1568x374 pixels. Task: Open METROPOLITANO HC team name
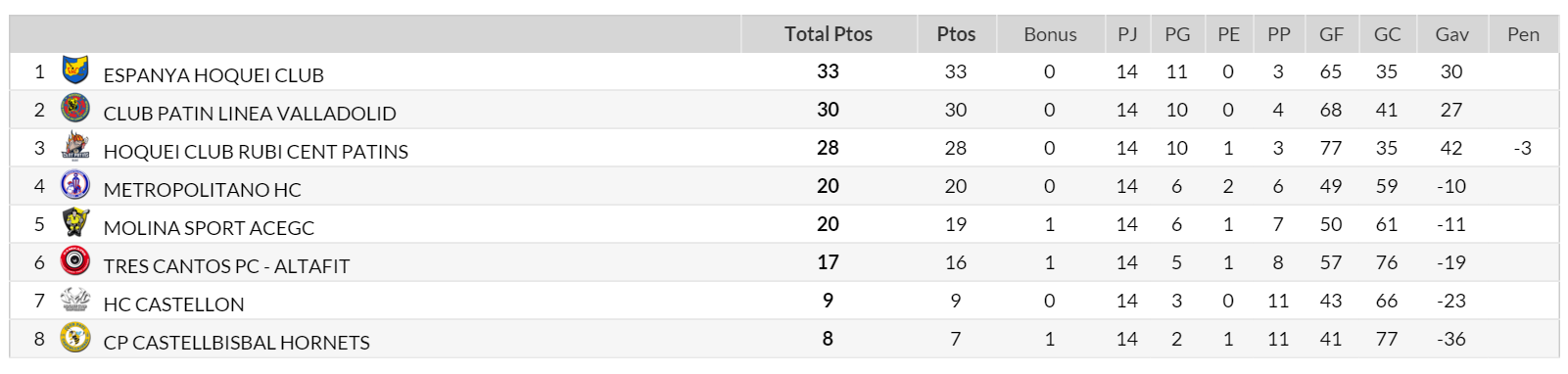[x=202, y=190]
